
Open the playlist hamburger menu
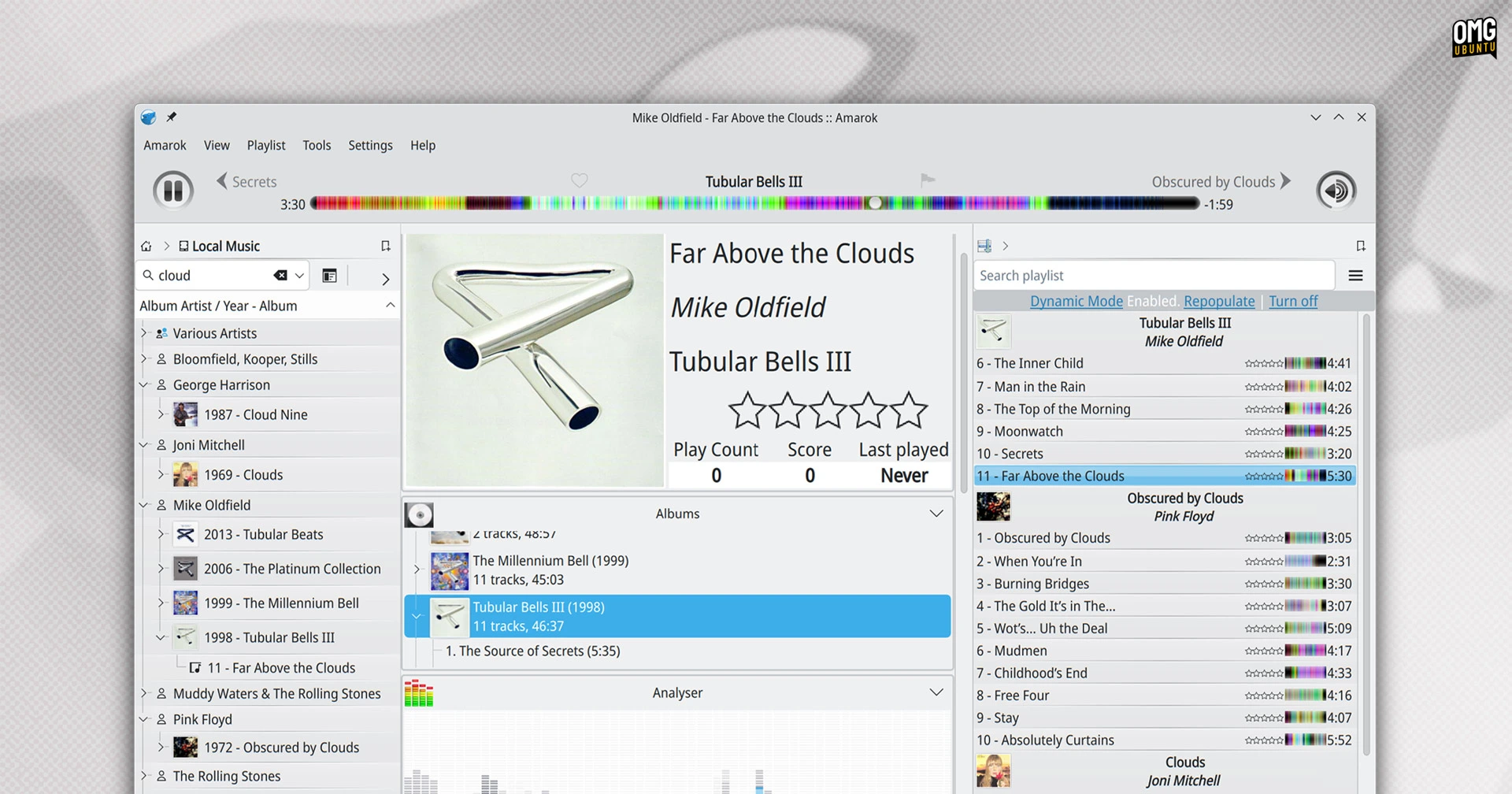coord(1355,275)
